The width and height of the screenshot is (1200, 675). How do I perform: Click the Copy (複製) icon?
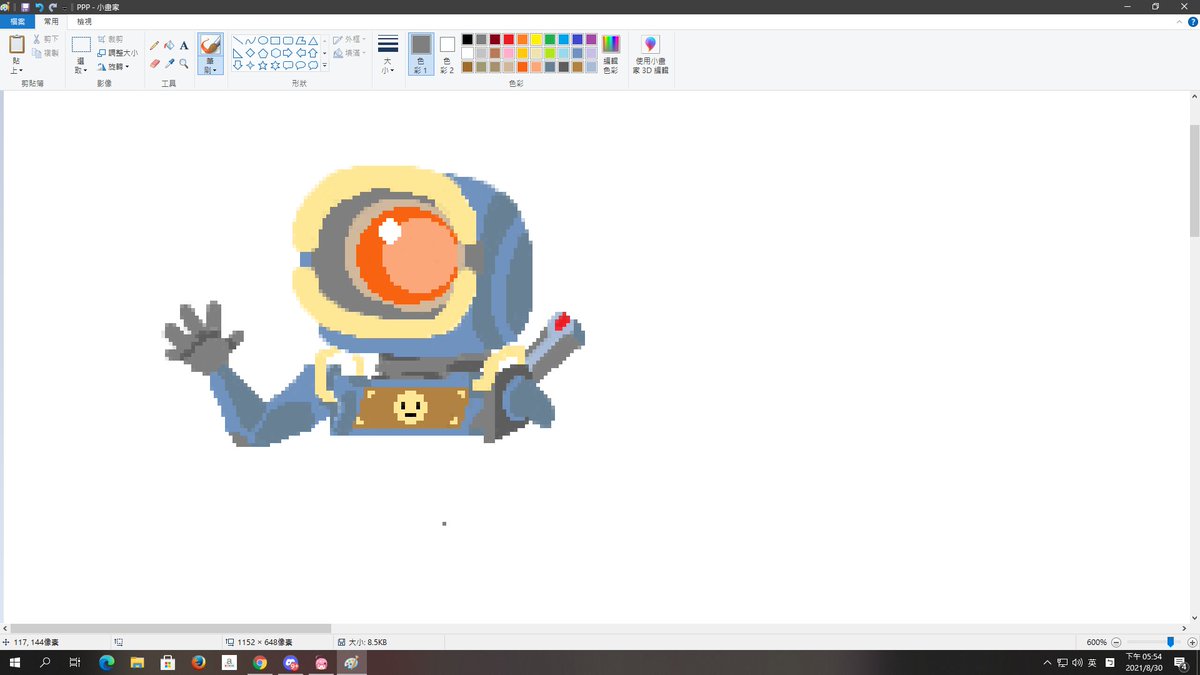click(x=37, y=52)
